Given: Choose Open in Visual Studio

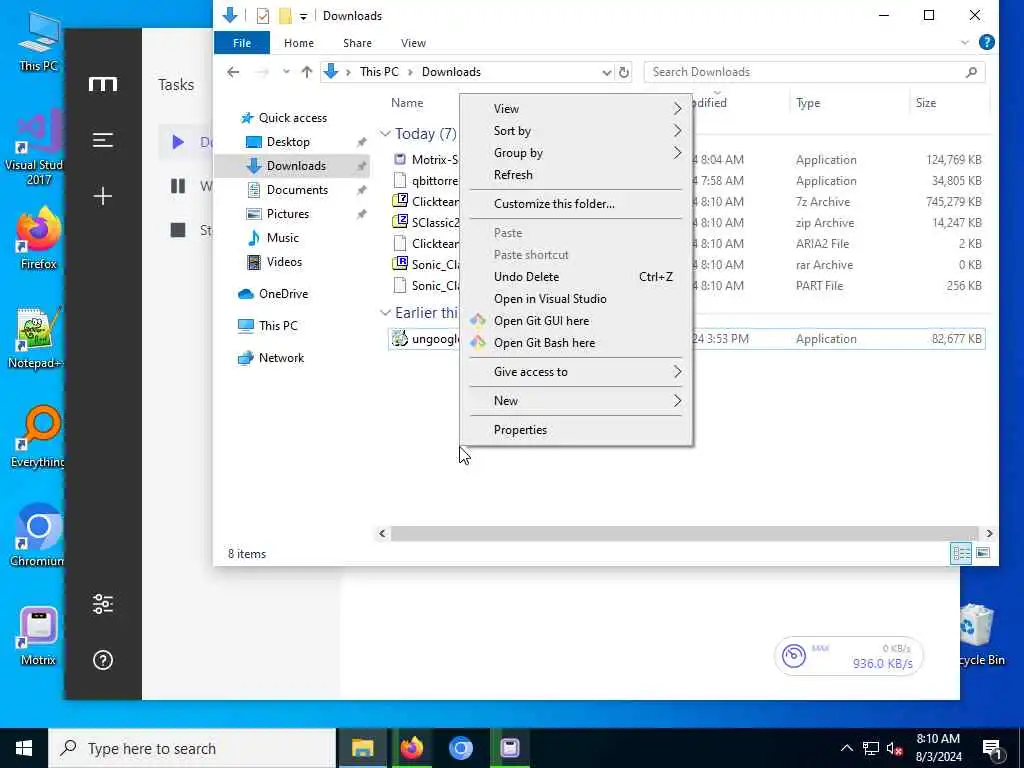Looking at the screenshot, I should coord(576,299).
